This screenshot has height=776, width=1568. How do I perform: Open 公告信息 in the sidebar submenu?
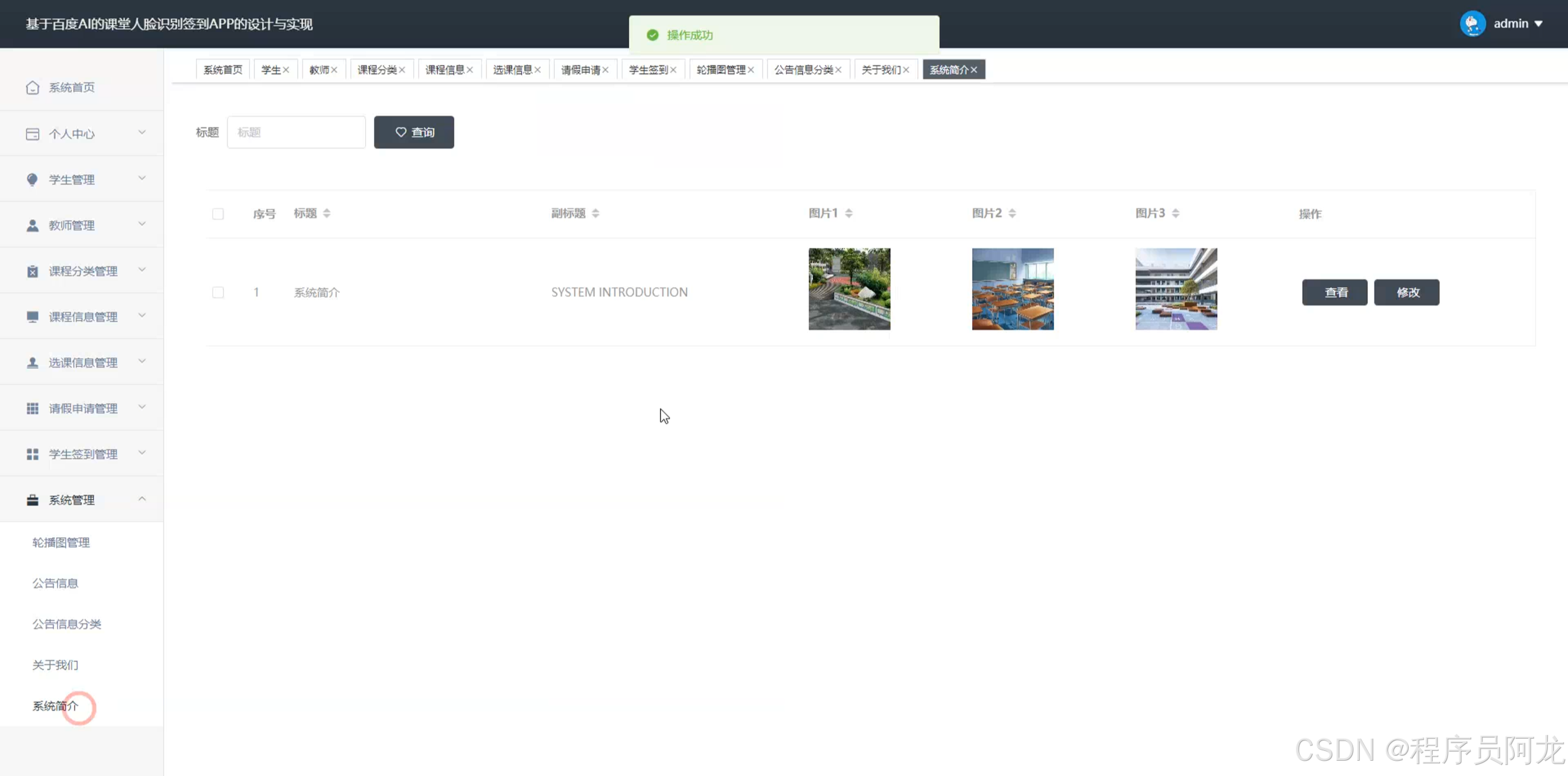(55, 583)
